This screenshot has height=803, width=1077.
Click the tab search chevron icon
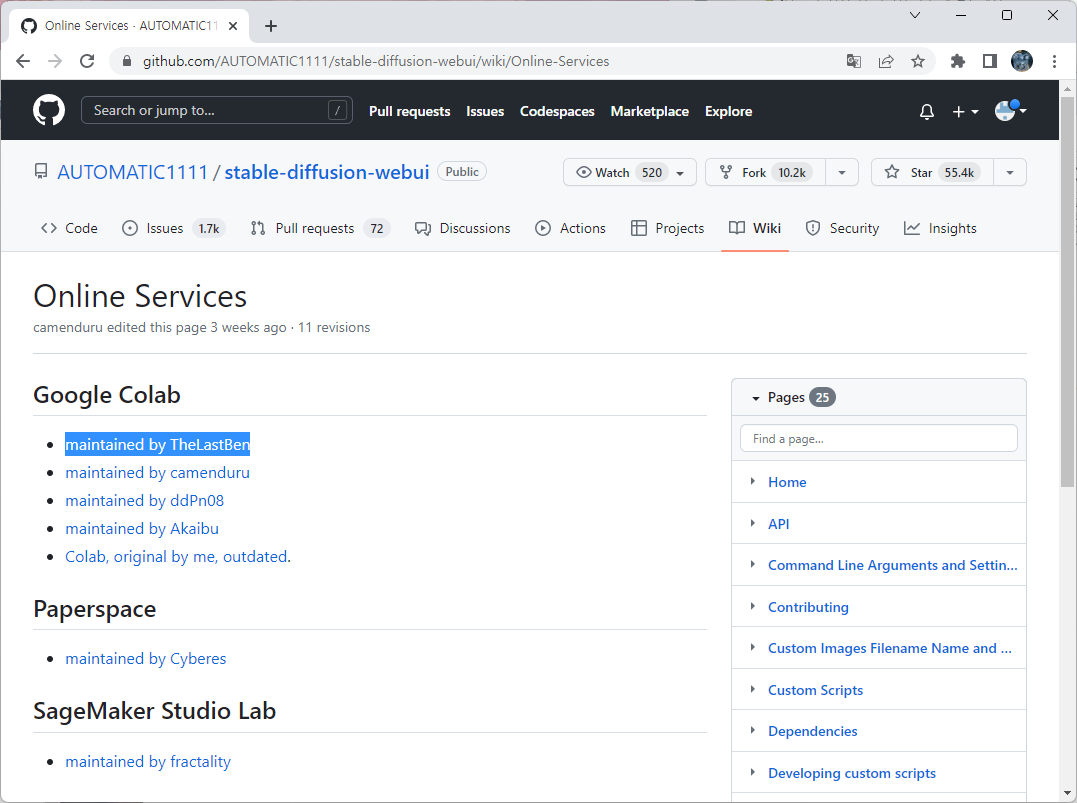(915, 15)
